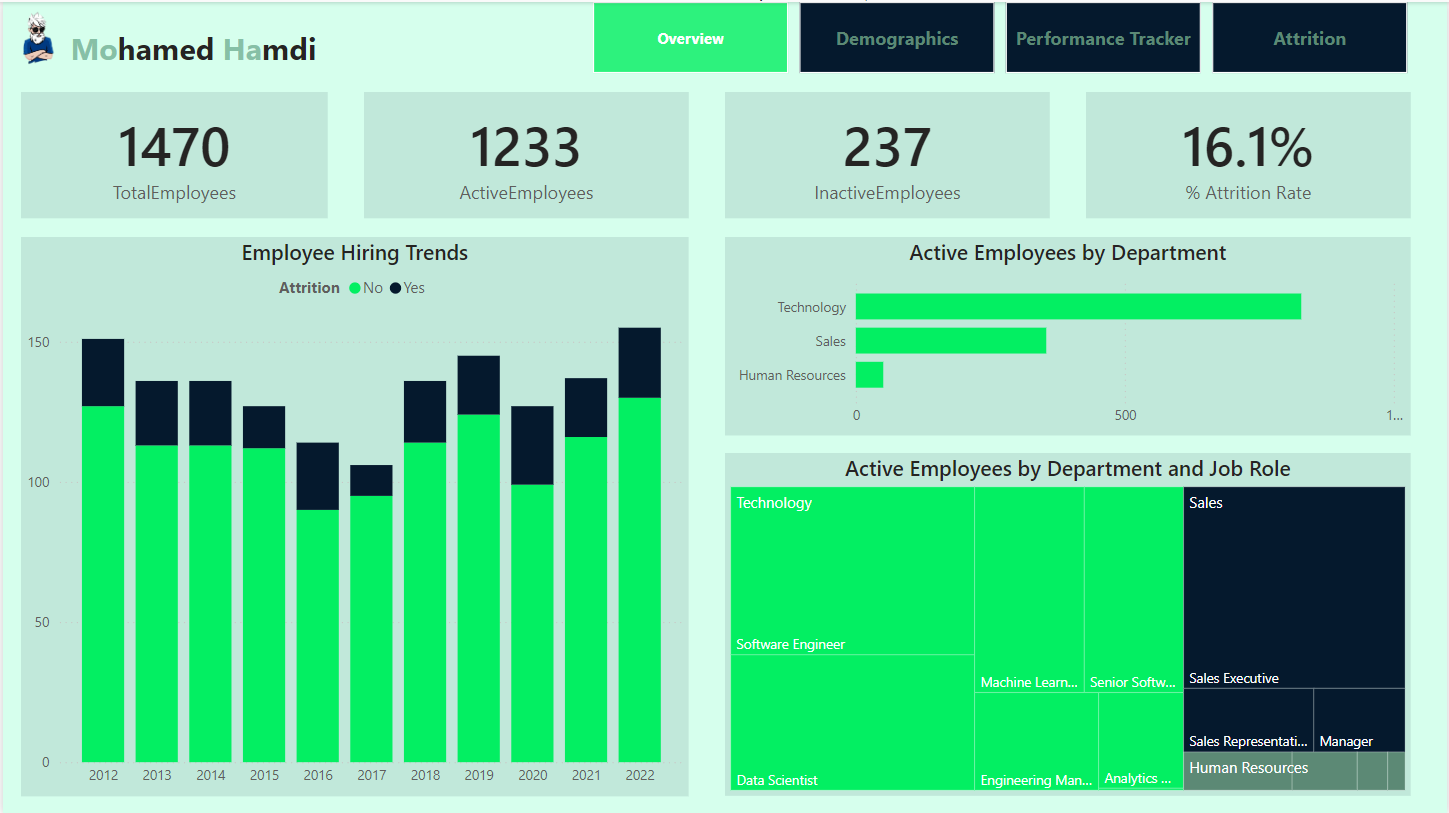Select the % Attrition Rate card

point(1247,155)
